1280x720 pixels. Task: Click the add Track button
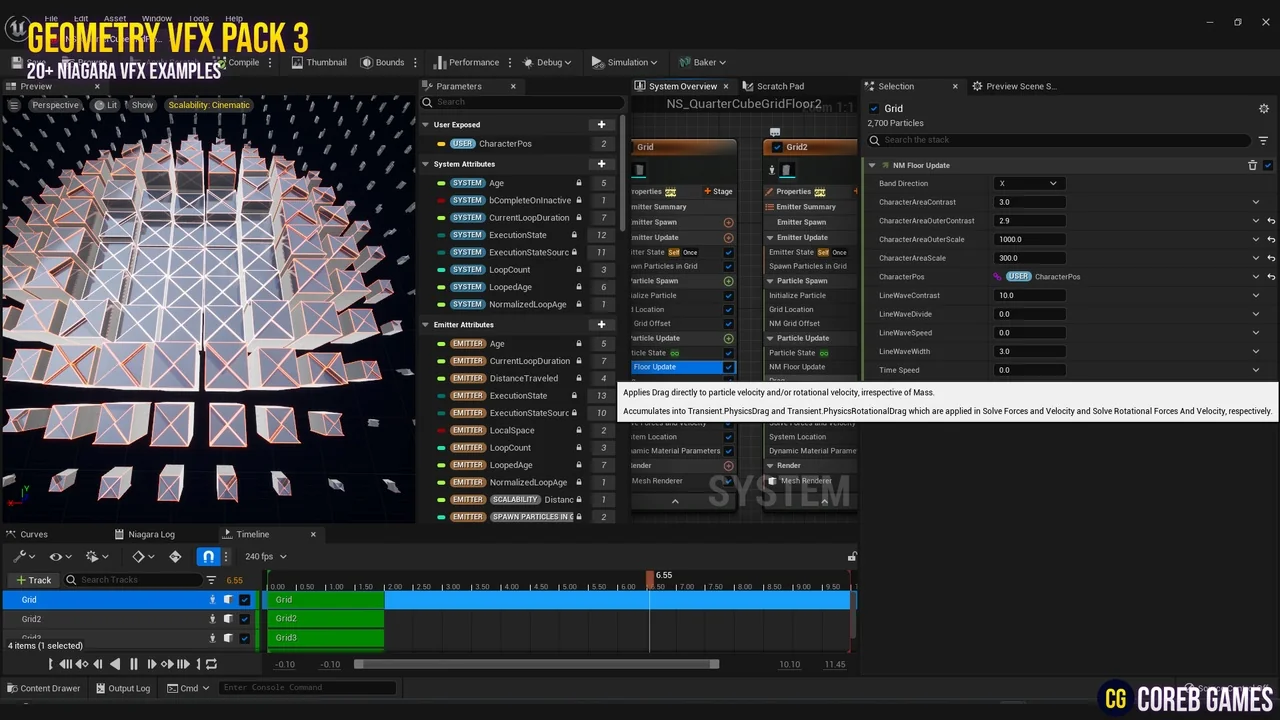33,580
